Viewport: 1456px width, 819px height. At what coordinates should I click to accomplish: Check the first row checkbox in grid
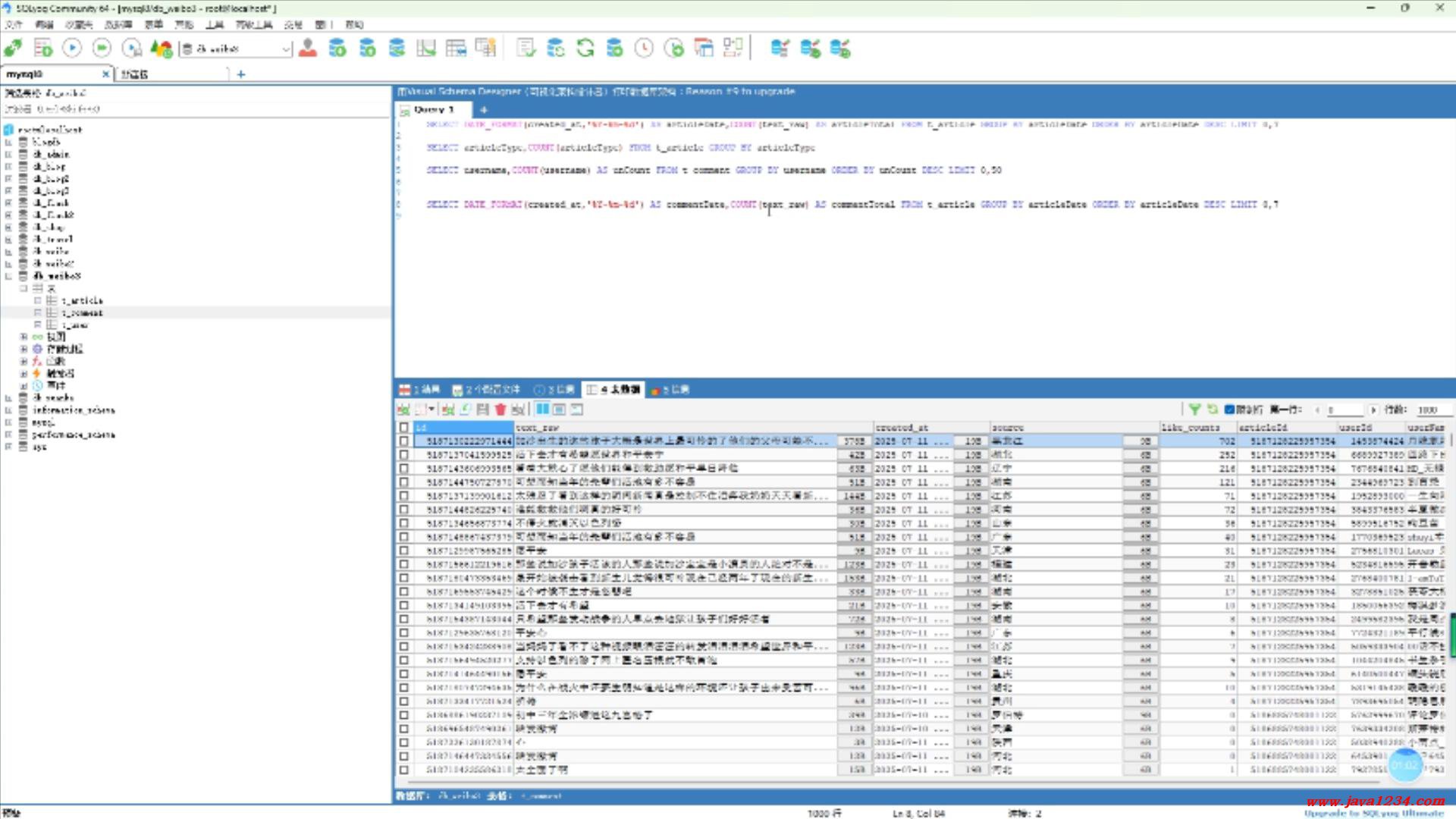(404, 441)
